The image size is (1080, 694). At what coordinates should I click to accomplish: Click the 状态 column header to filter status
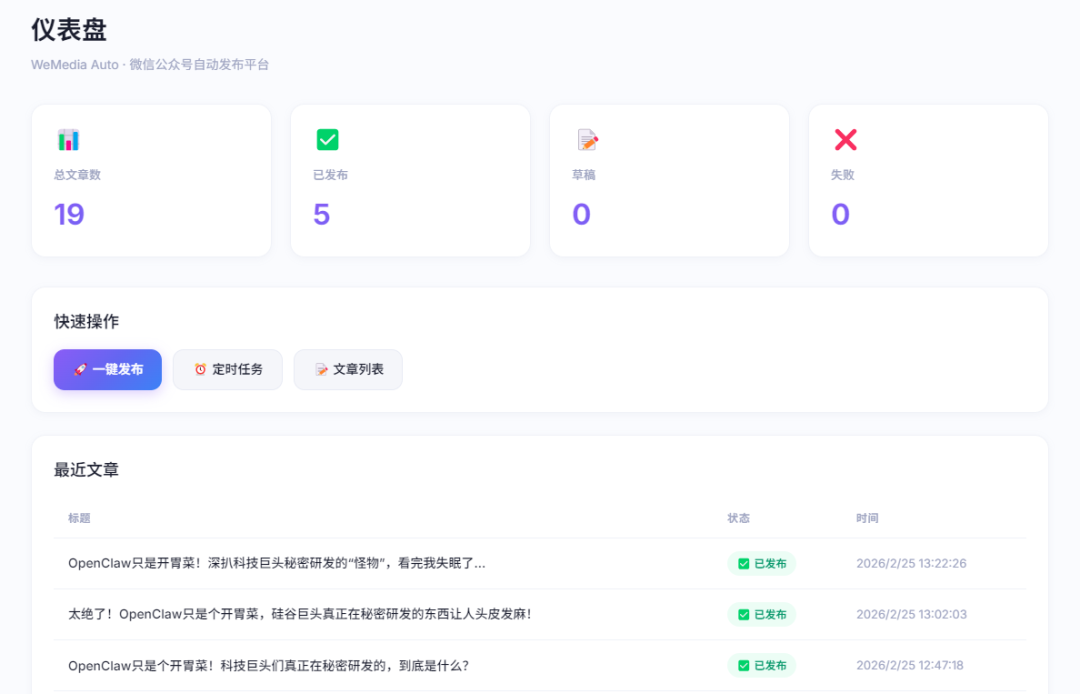(x=739, y=518)
